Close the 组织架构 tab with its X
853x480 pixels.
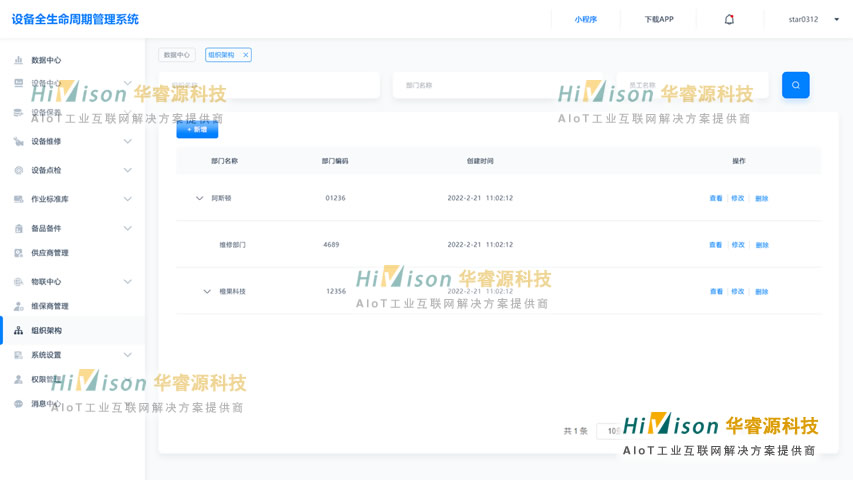coord(245,55)
